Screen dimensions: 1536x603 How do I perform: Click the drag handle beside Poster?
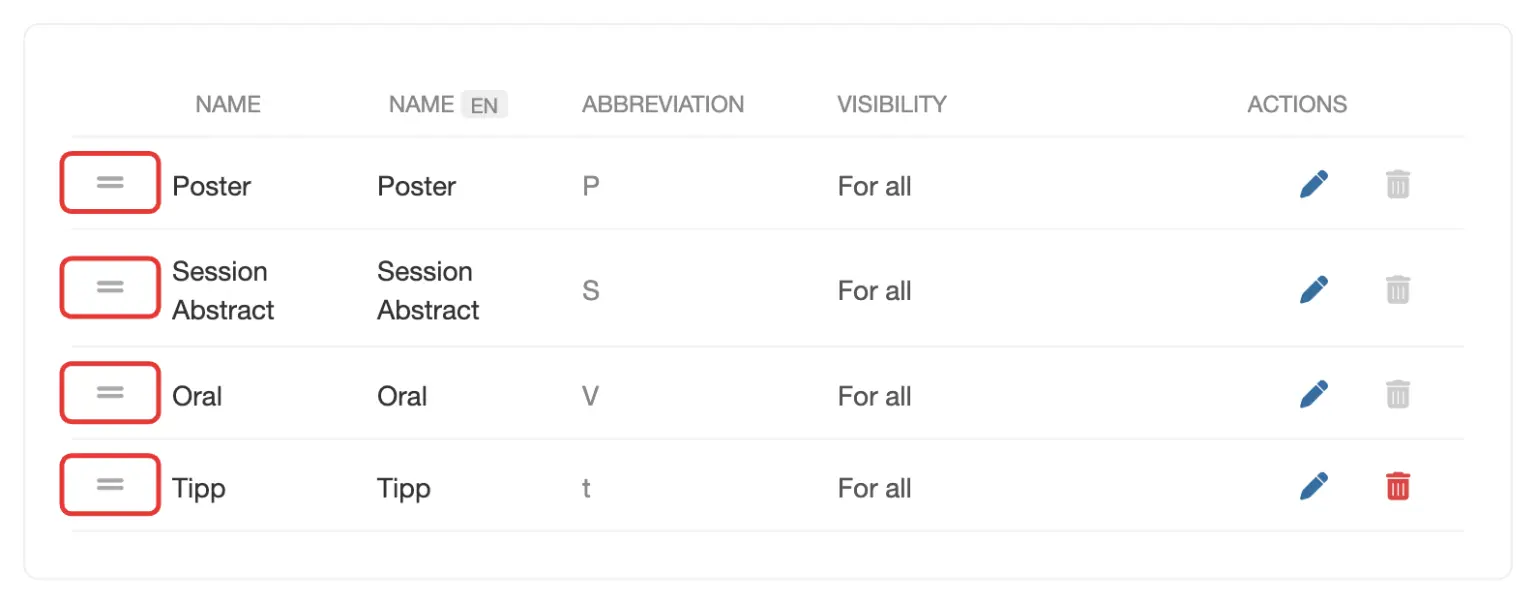point(110,182)
